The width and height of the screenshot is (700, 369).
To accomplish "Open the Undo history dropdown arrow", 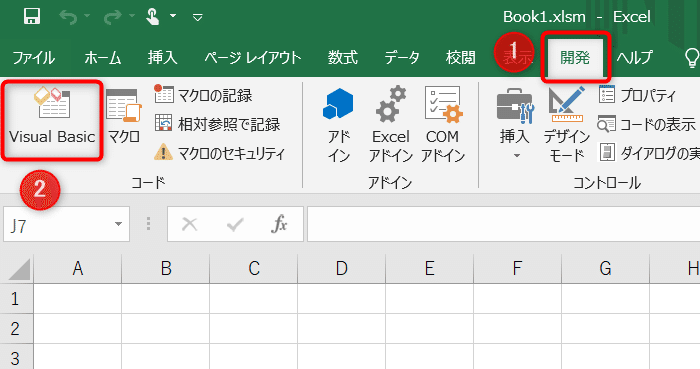I will pos(87,17).
